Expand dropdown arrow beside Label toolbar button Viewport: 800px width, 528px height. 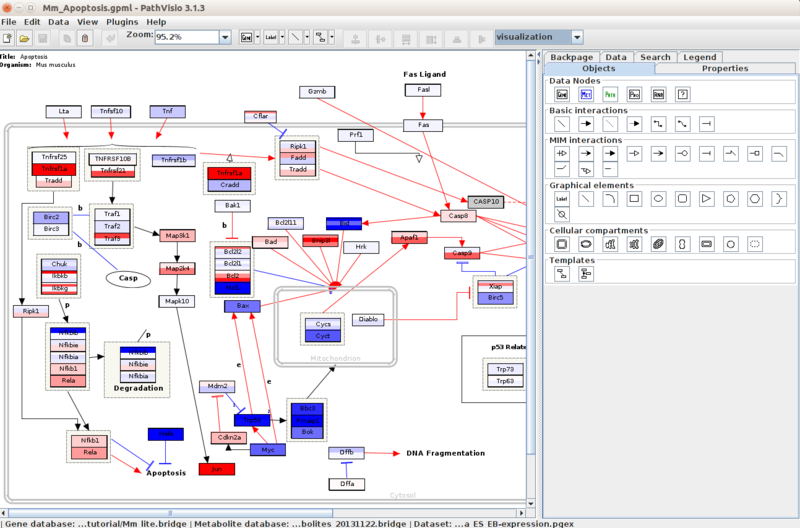(x=282, y=37)
